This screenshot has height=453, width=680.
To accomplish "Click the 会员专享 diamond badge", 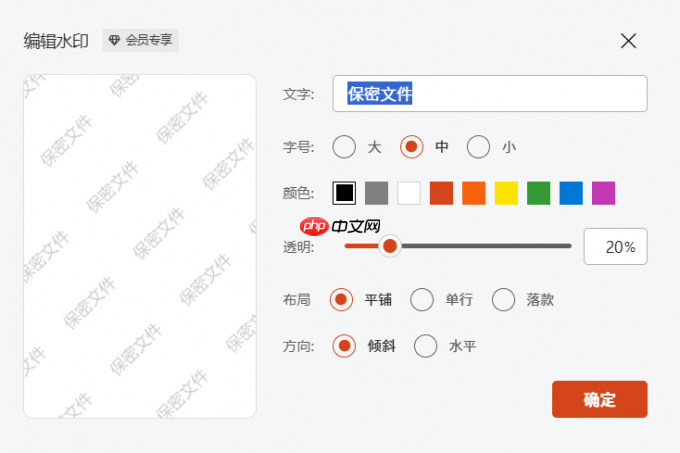I will pos(141,40).
